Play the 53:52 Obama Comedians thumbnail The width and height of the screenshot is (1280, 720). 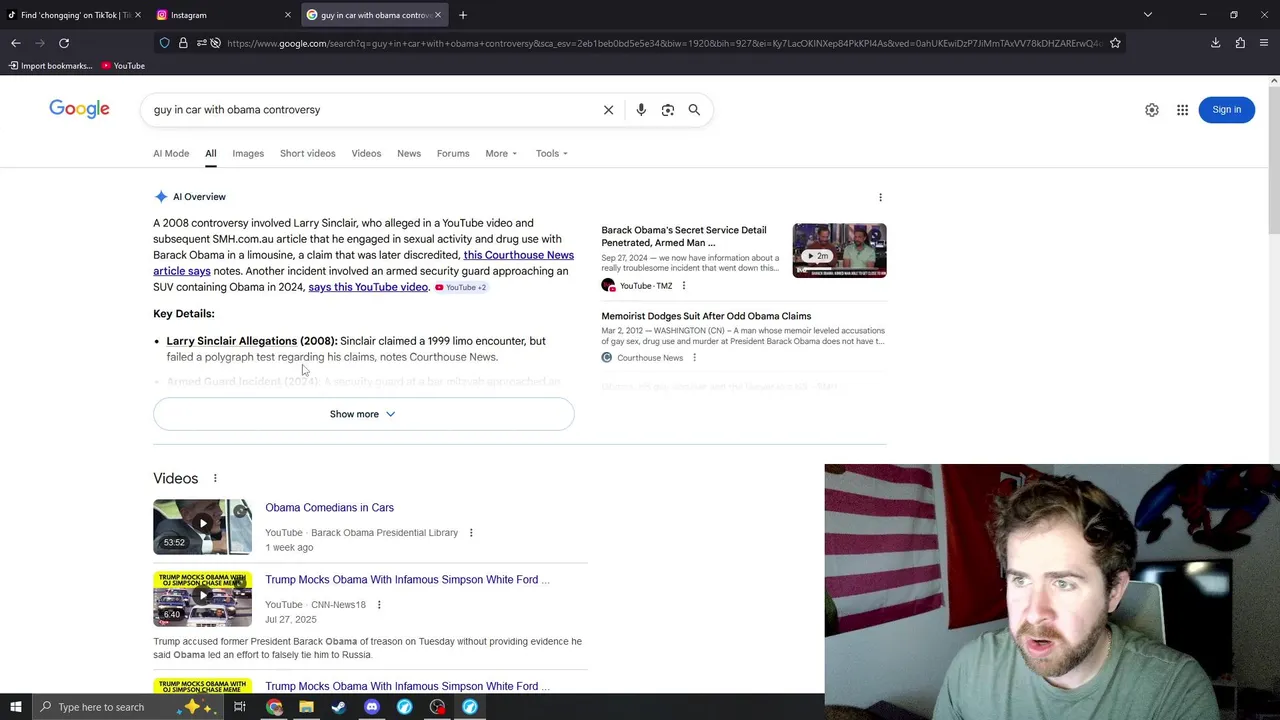202,526
